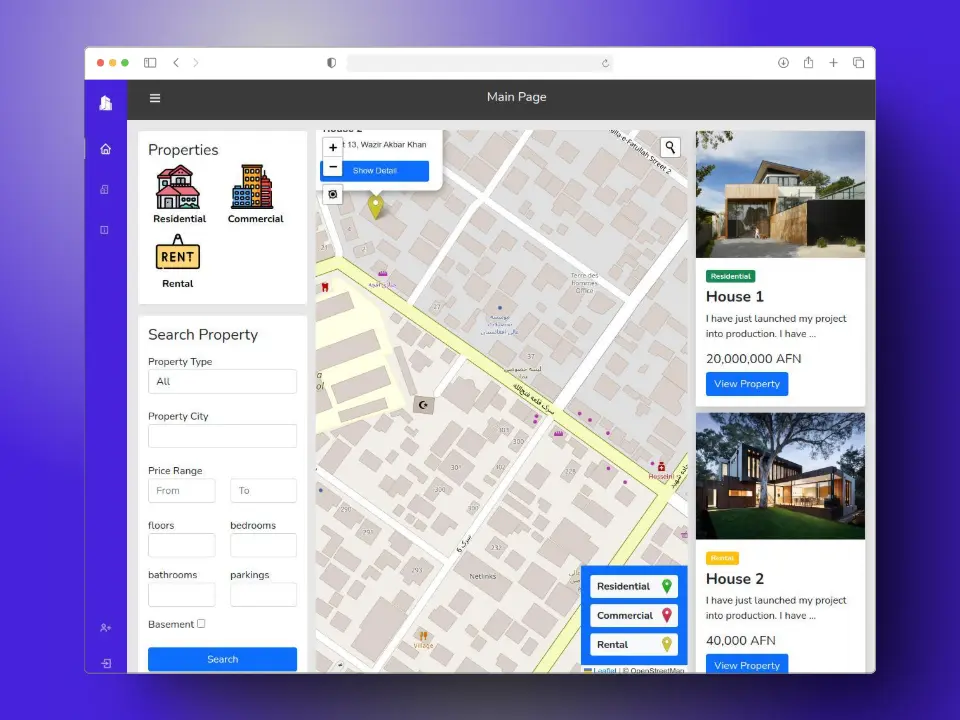The width and height of the screenshot is (960, 720).
Task: Click the add user sidebar icon
Action: pos(105,628)
